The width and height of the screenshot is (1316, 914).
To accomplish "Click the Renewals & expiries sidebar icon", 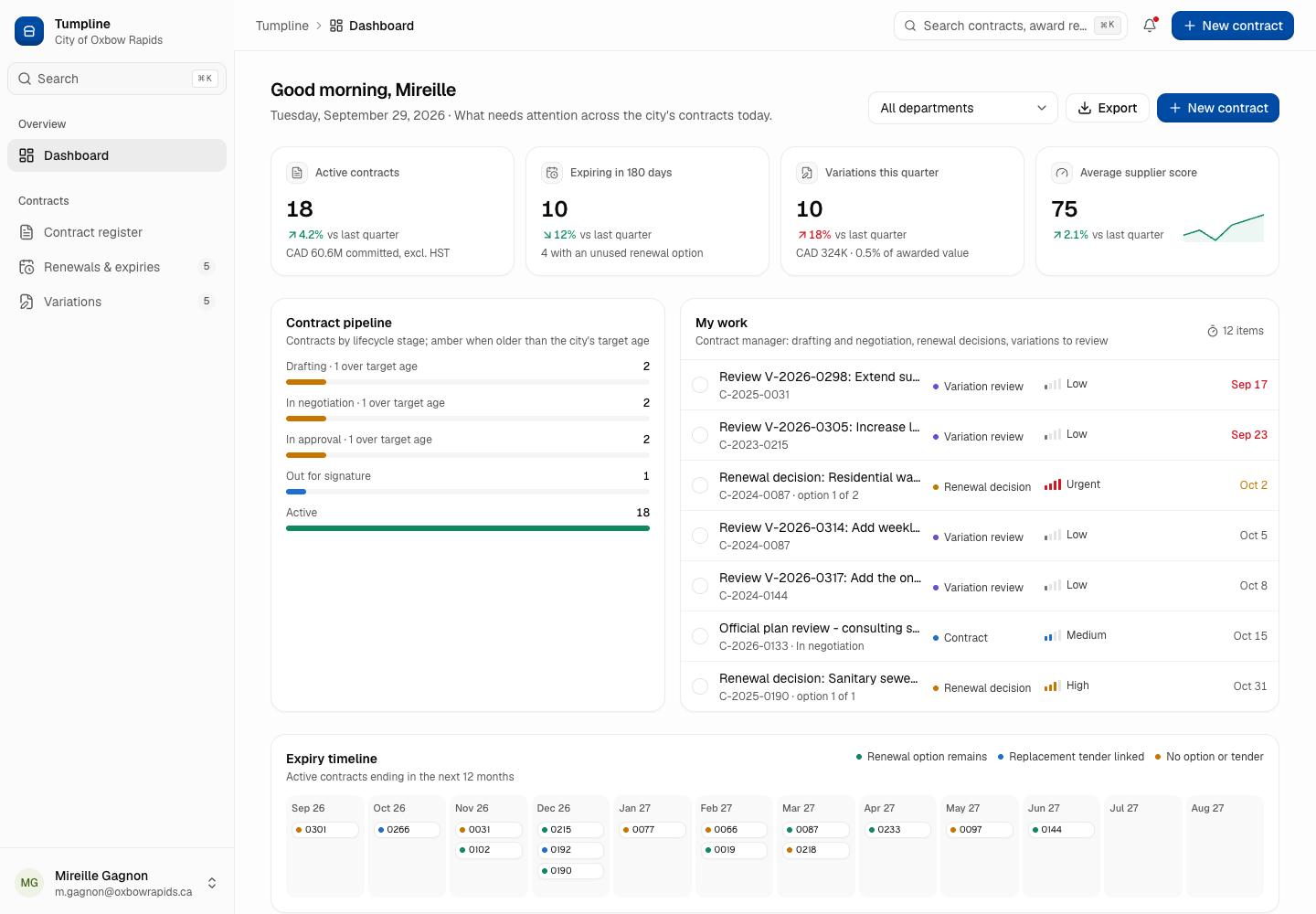I will pyautogui.click(x=27, y=267).
